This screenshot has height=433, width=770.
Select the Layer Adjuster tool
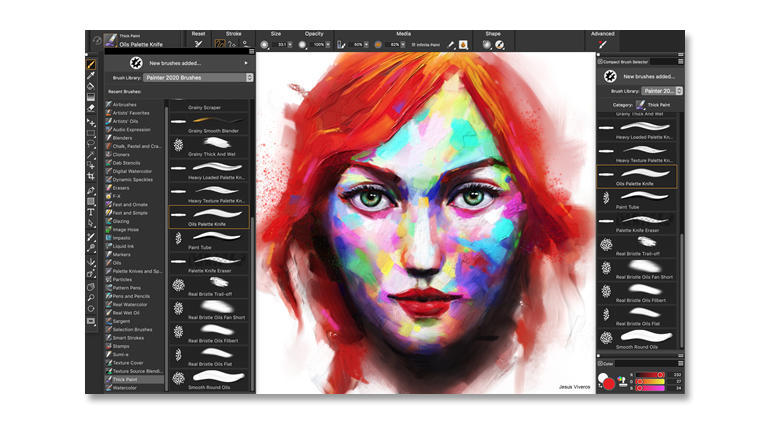pyautogui.click(x=91, y=122)
